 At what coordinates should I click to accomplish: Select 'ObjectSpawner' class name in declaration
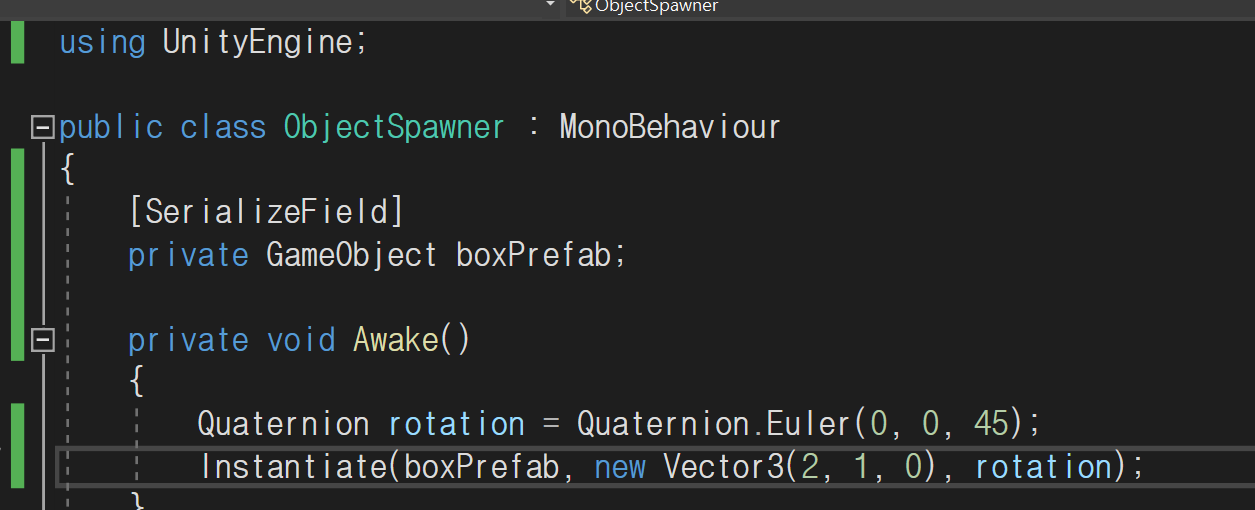click(395, 128)
